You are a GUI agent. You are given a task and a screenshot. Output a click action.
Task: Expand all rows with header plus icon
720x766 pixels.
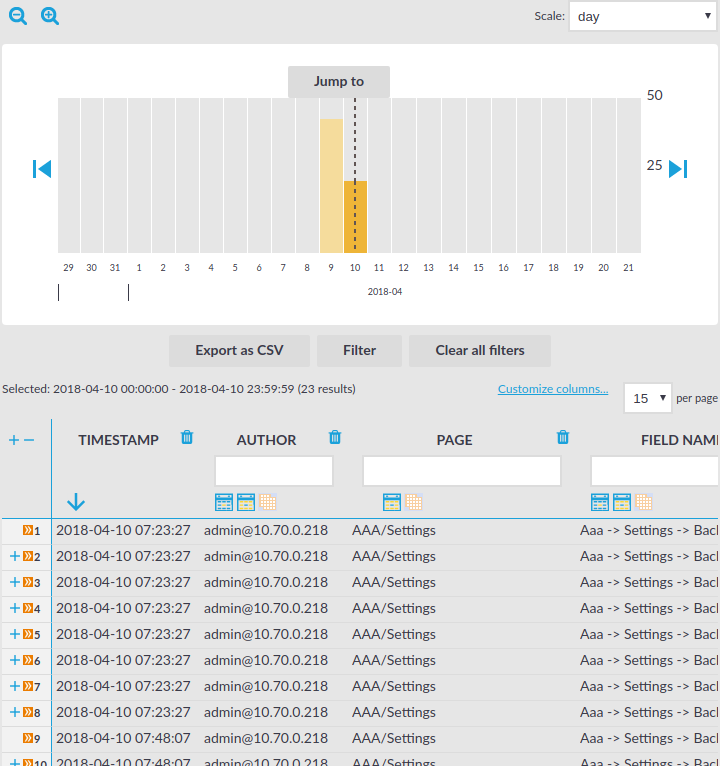(14, 440)
